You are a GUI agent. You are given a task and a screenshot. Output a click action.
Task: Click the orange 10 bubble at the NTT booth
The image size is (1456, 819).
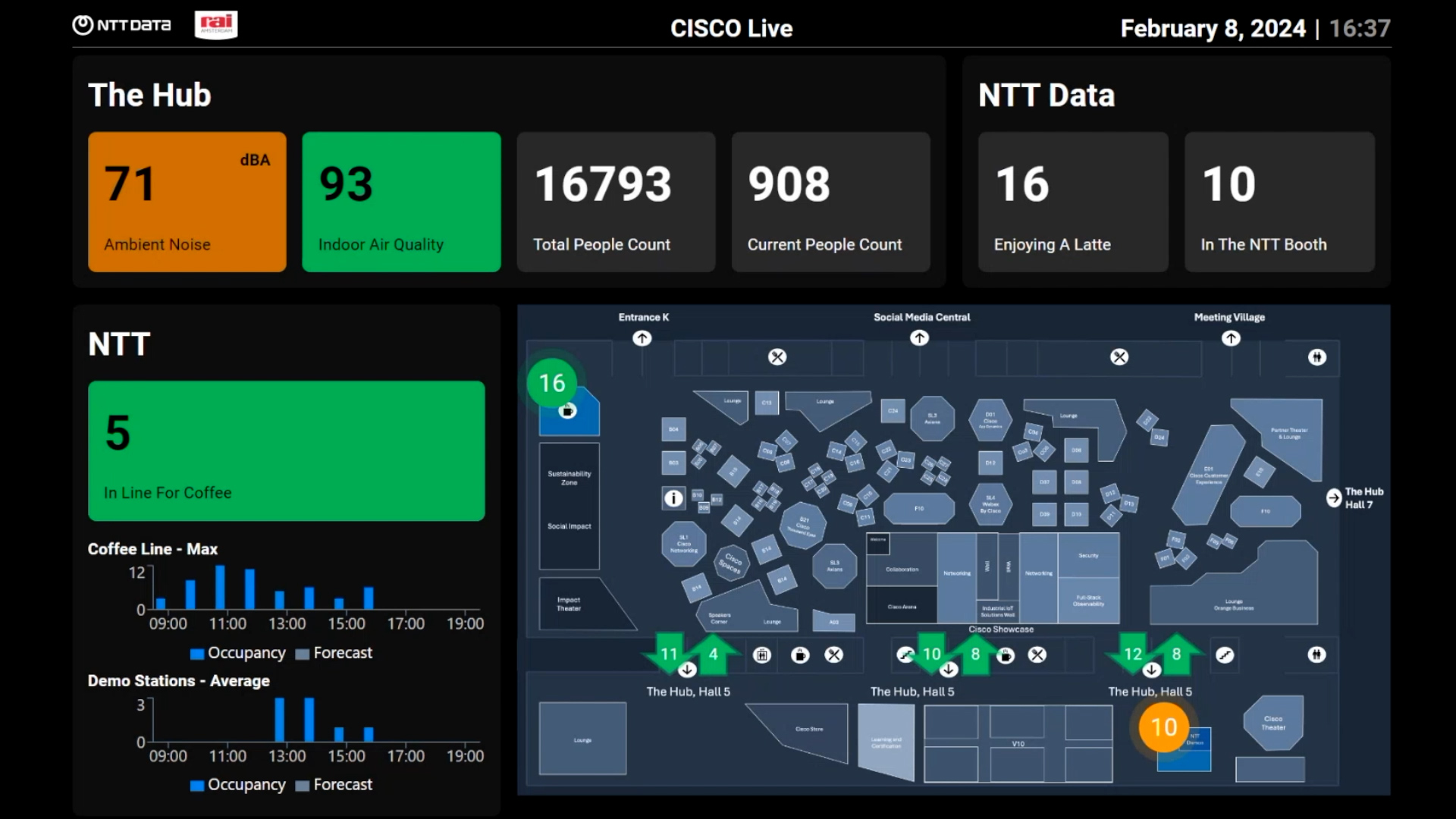point(1163,727)
